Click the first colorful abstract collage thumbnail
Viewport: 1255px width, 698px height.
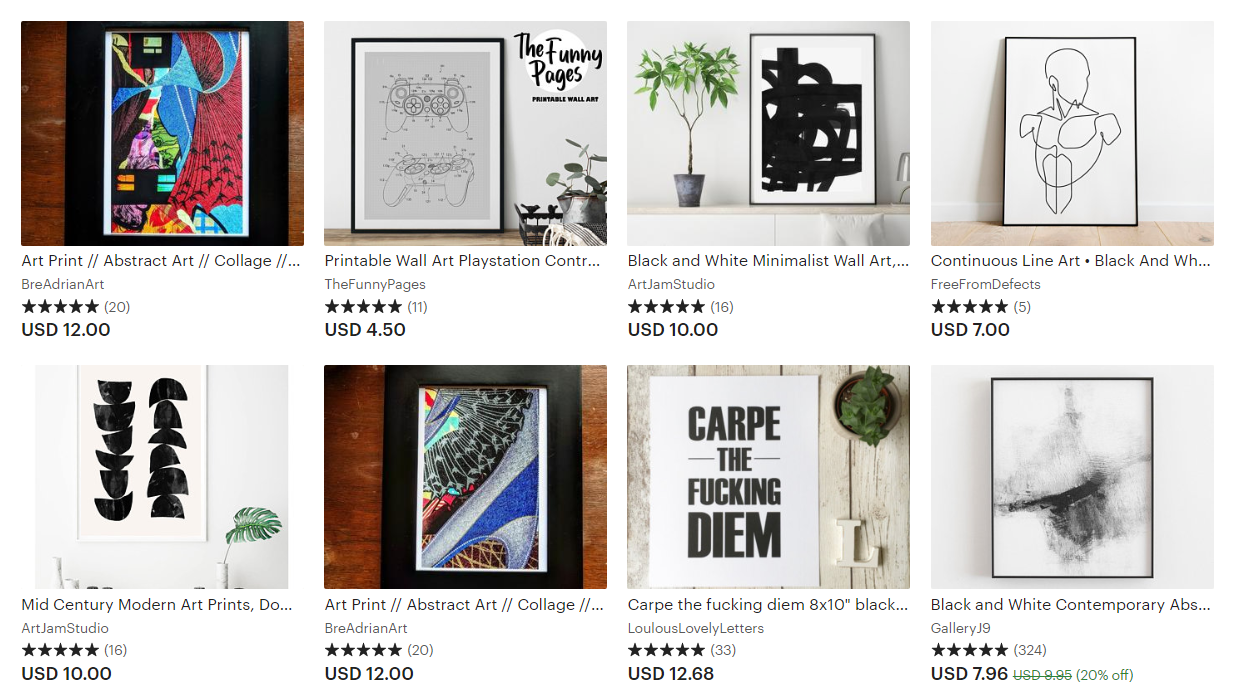coord(162,133)
